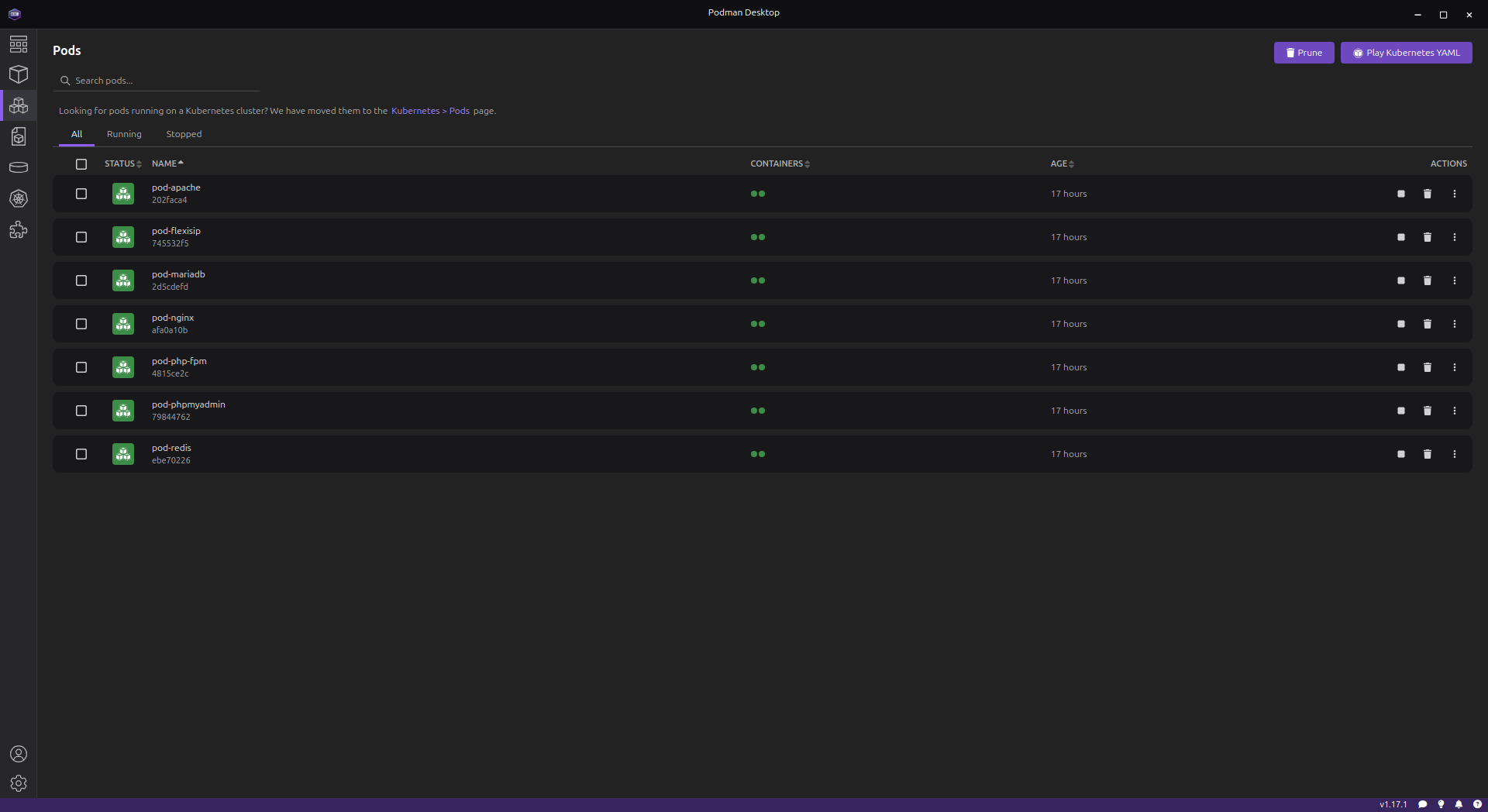
Task: Open more actions for pod-php-fpm
Action: click(1454, 367)
